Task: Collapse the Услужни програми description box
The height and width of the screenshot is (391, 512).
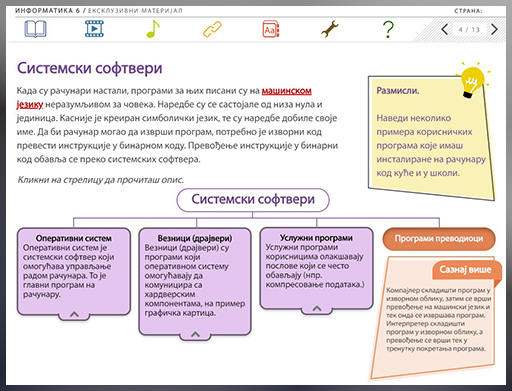Action: (317, 309)
